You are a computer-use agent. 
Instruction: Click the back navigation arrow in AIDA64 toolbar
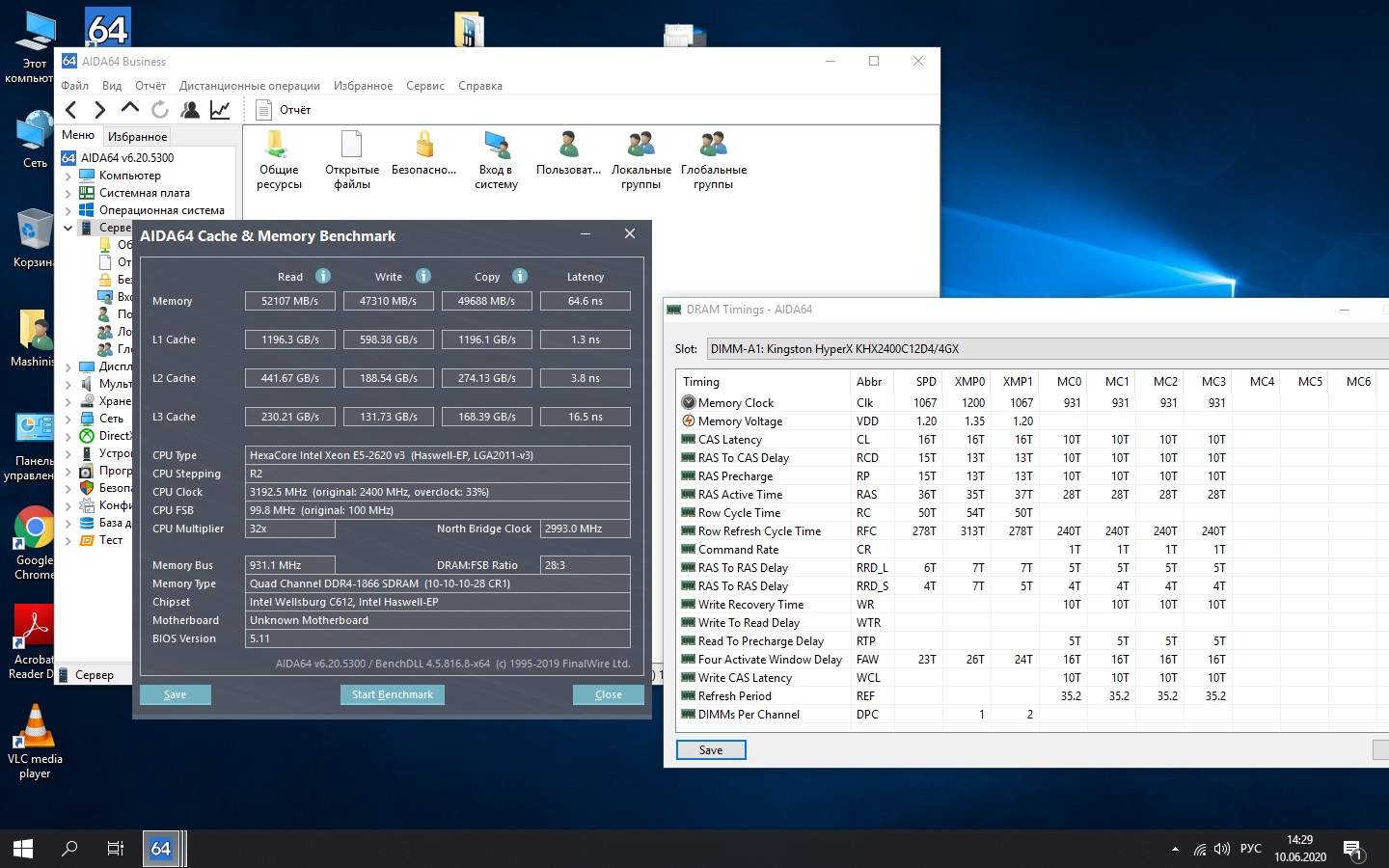pos(70,110)
